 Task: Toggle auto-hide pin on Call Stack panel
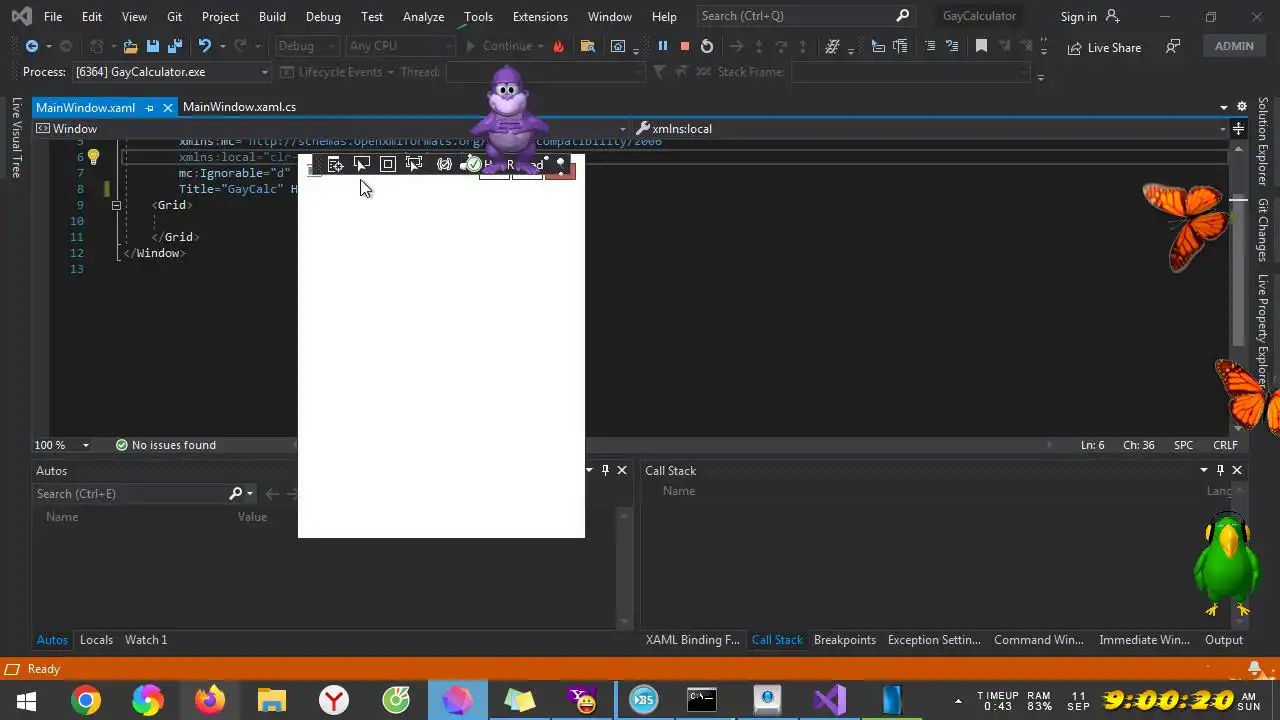(x=1220, y=470)
